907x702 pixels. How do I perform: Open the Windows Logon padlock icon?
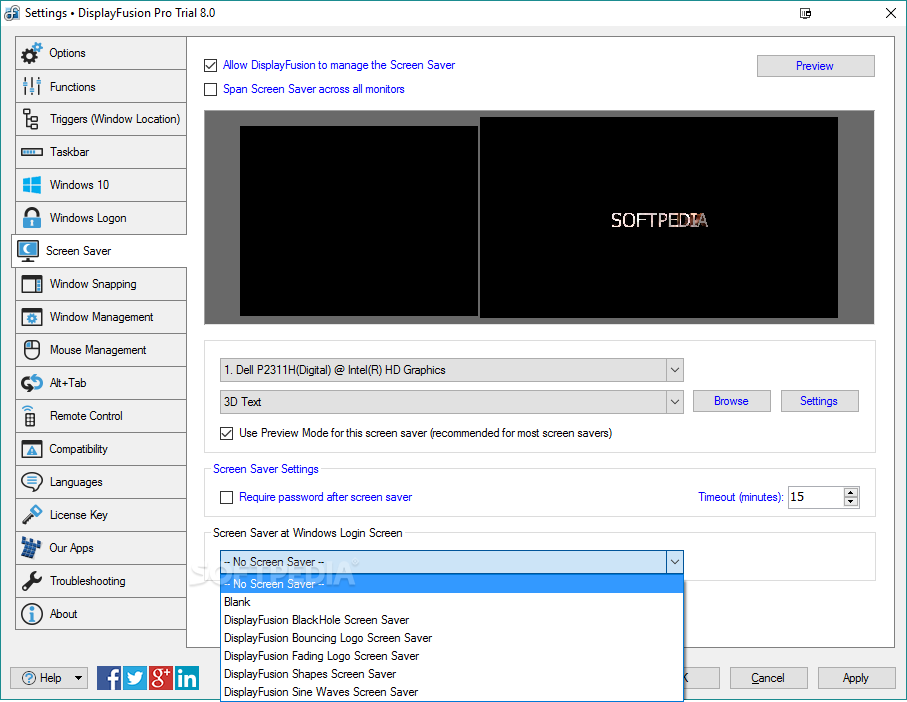32,218
